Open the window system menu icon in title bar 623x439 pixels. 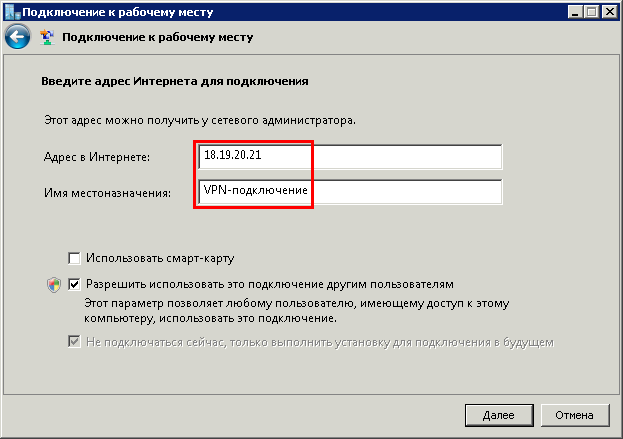pos(12,12)
